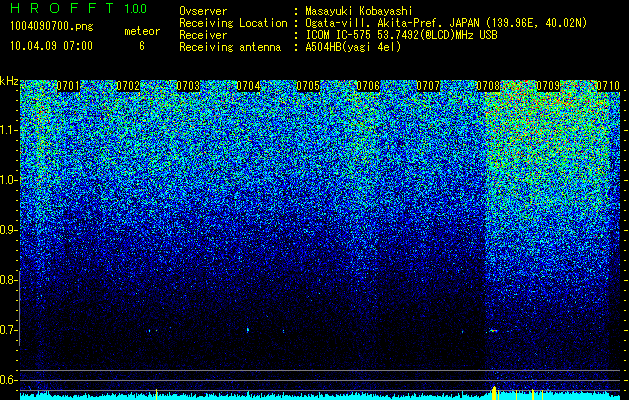Viewport: 629px width, 400px height.
Task: Click the date stamp 10.04.09 07:00
Action: [x=51, y=46]
